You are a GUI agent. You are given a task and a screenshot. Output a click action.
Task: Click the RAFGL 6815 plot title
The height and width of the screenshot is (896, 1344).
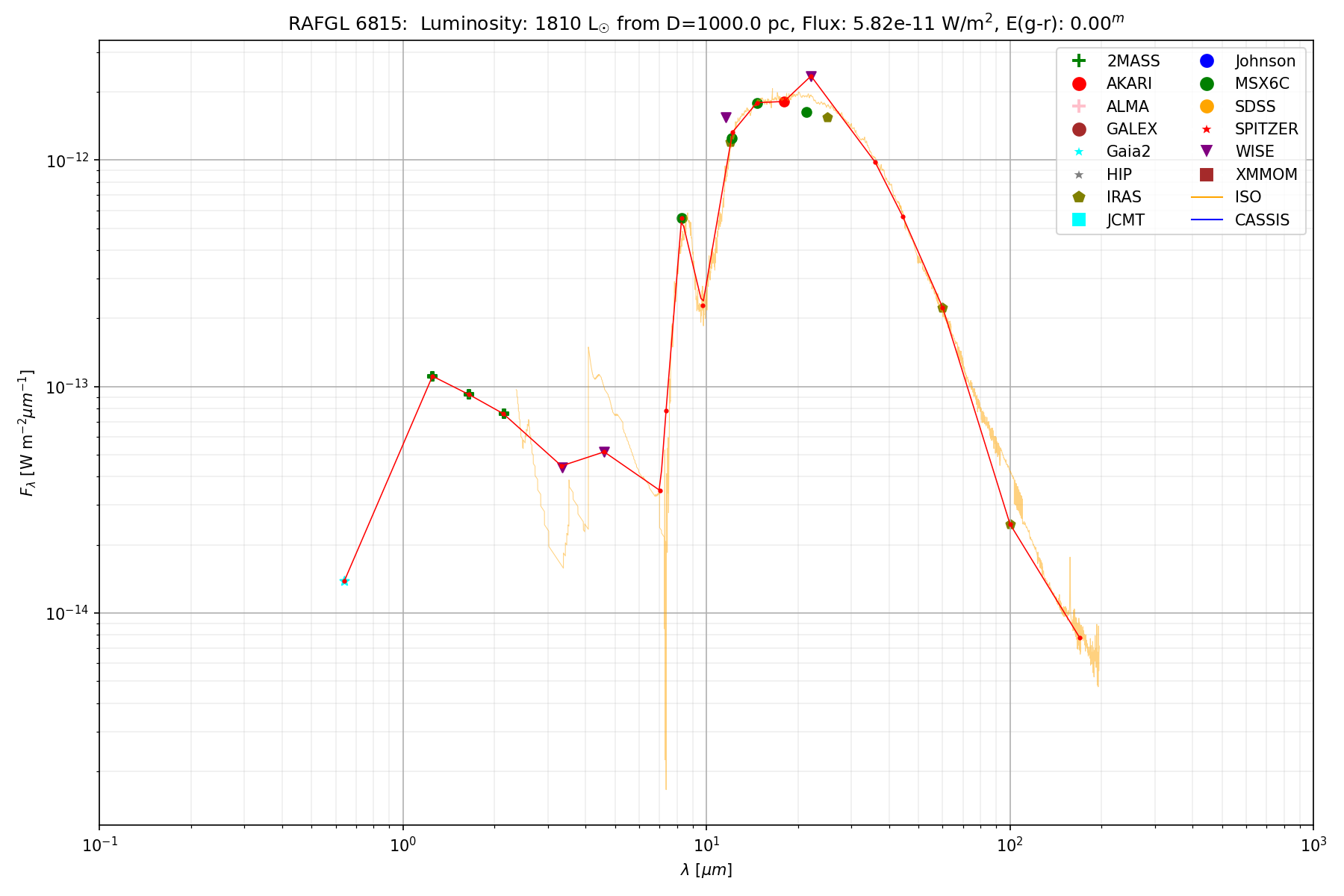pos(706,23)
